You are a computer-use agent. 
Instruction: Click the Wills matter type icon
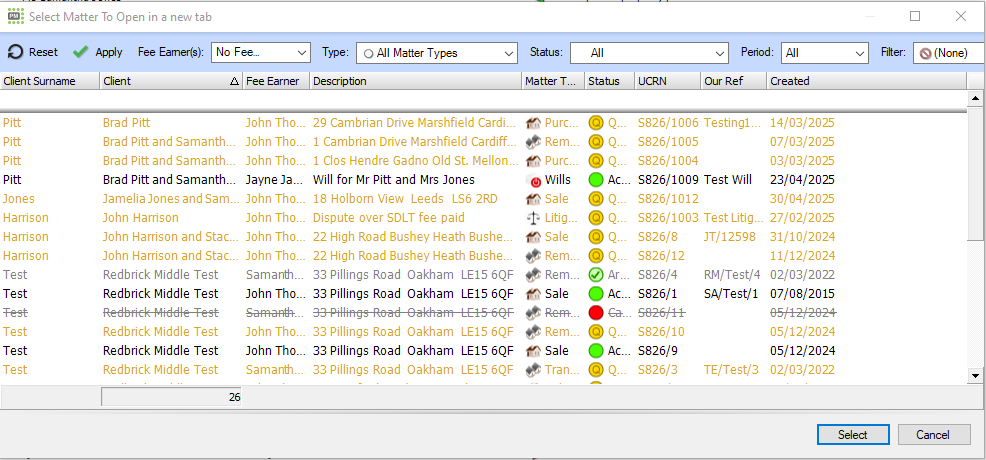(x=534, y=180)
